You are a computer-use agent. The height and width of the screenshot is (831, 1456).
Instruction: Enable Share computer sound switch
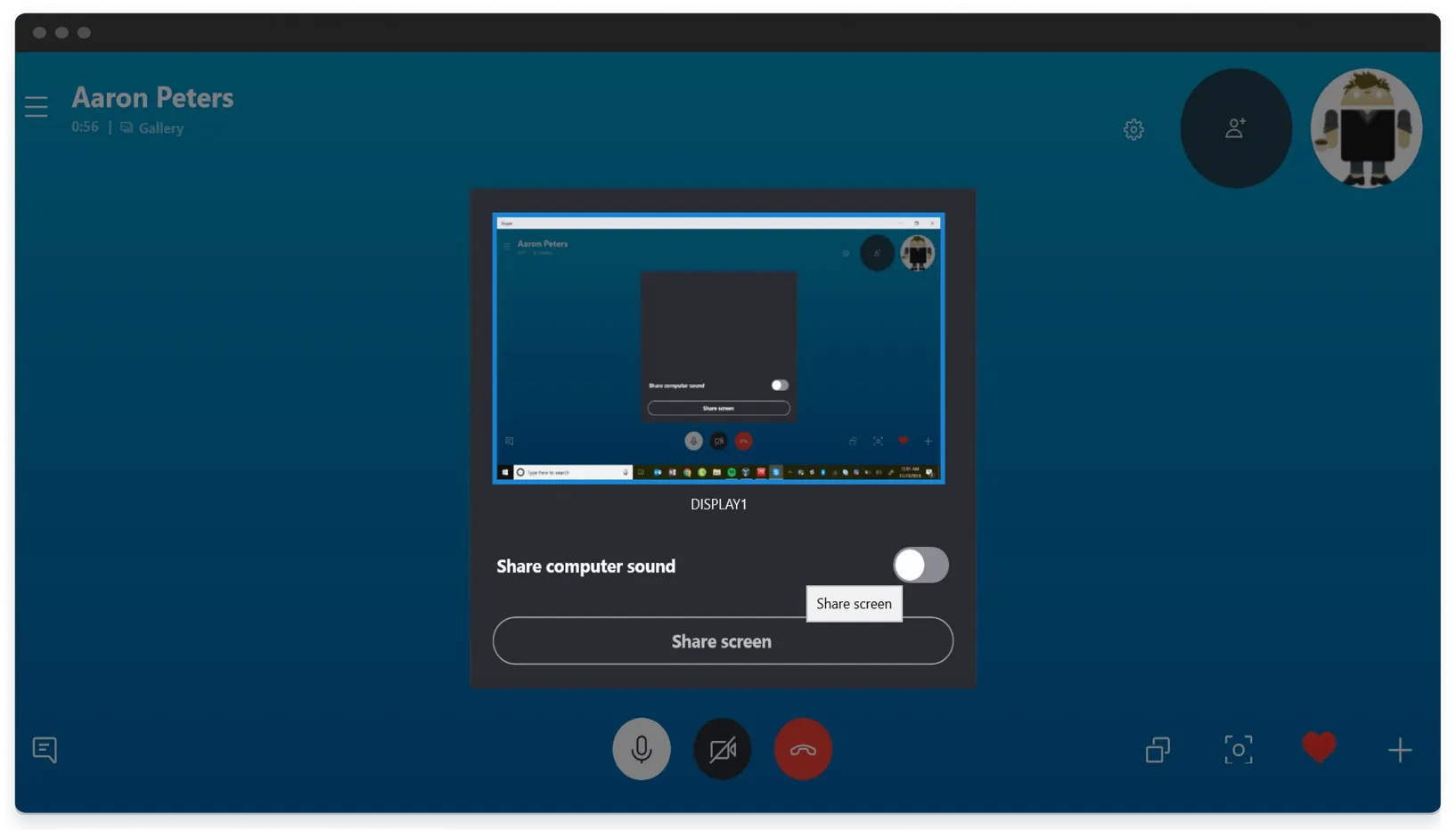920,565
